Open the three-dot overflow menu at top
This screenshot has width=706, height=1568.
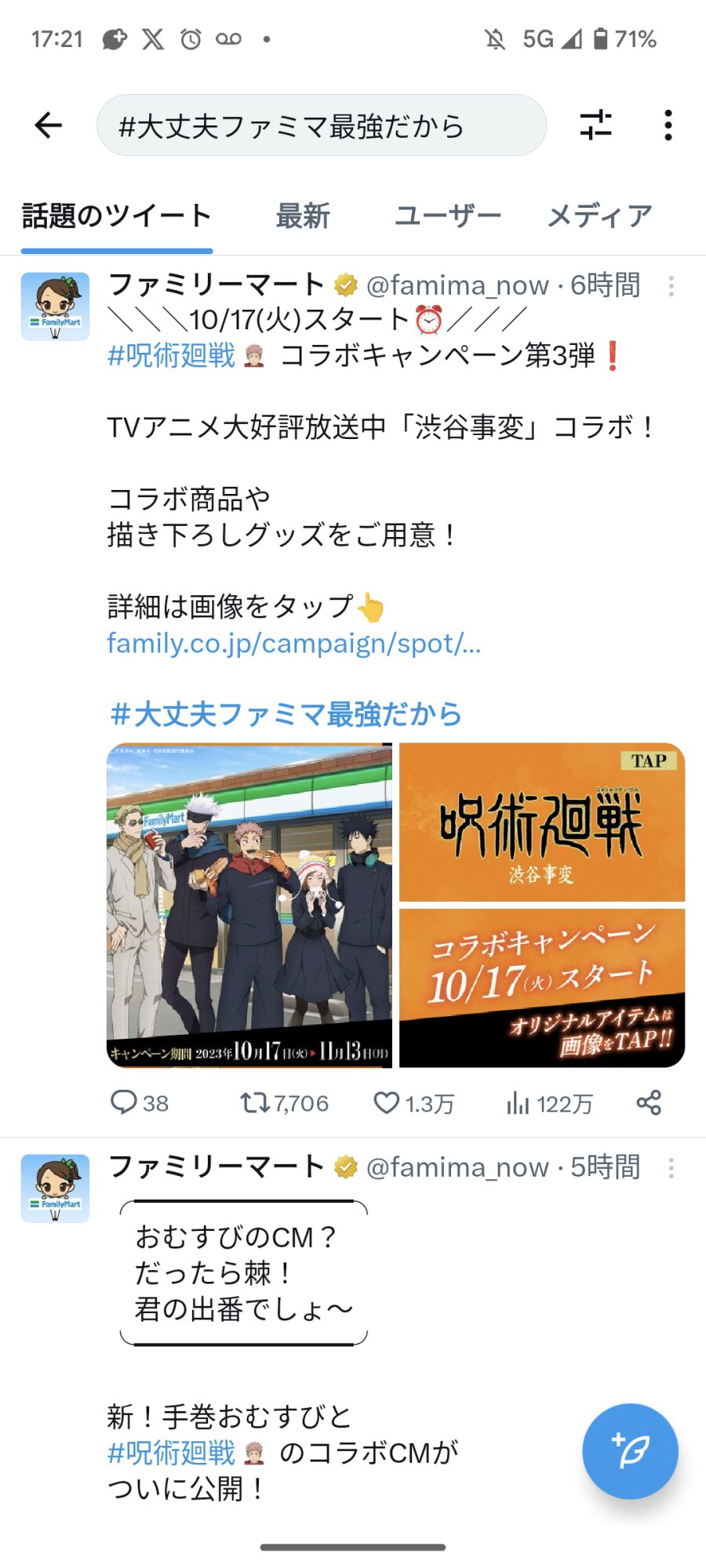(668, 125)
